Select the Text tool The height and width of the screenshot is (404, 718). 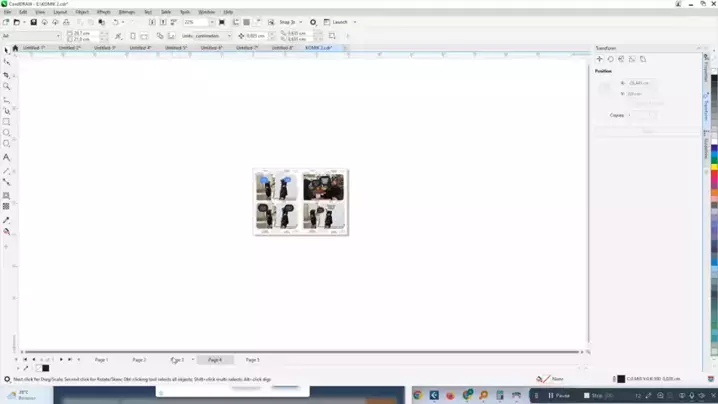click(6, 157)
